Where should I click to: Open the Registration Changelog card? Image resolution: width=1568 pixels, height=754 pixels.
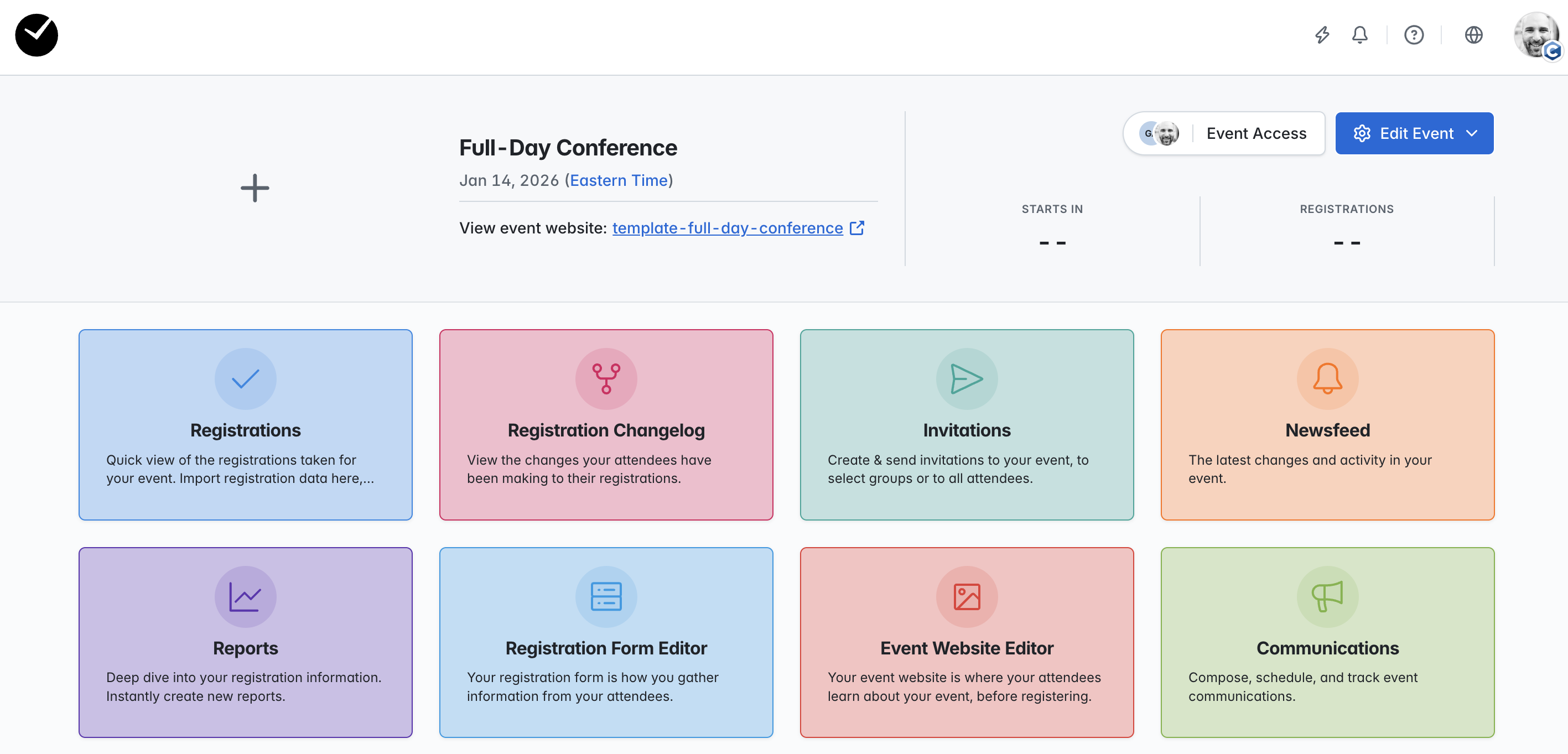coord(606,425)
